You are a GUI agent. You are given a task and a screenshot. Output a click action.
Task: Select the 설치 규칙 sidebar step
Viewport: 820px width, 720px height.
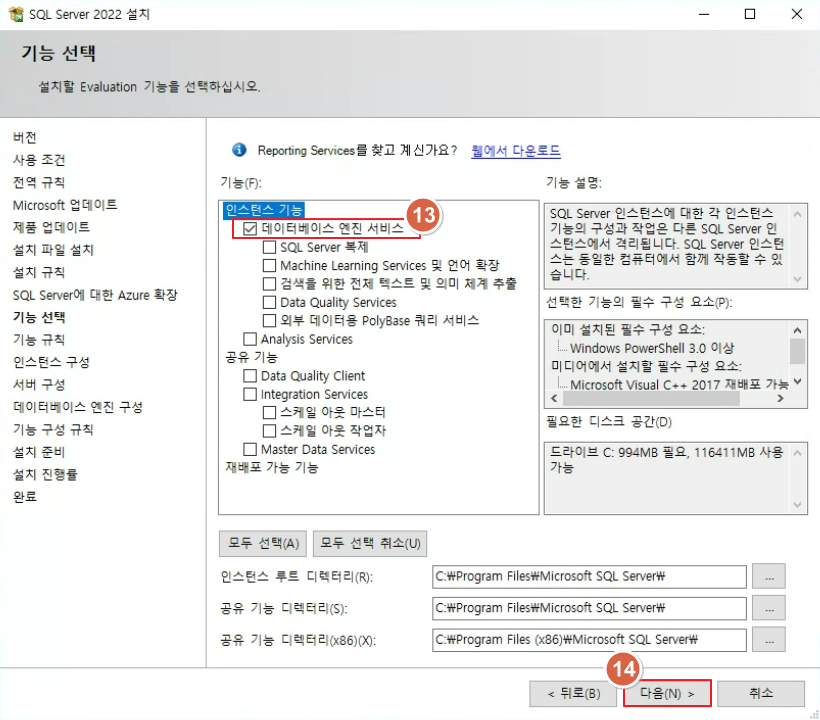[39, 272]
